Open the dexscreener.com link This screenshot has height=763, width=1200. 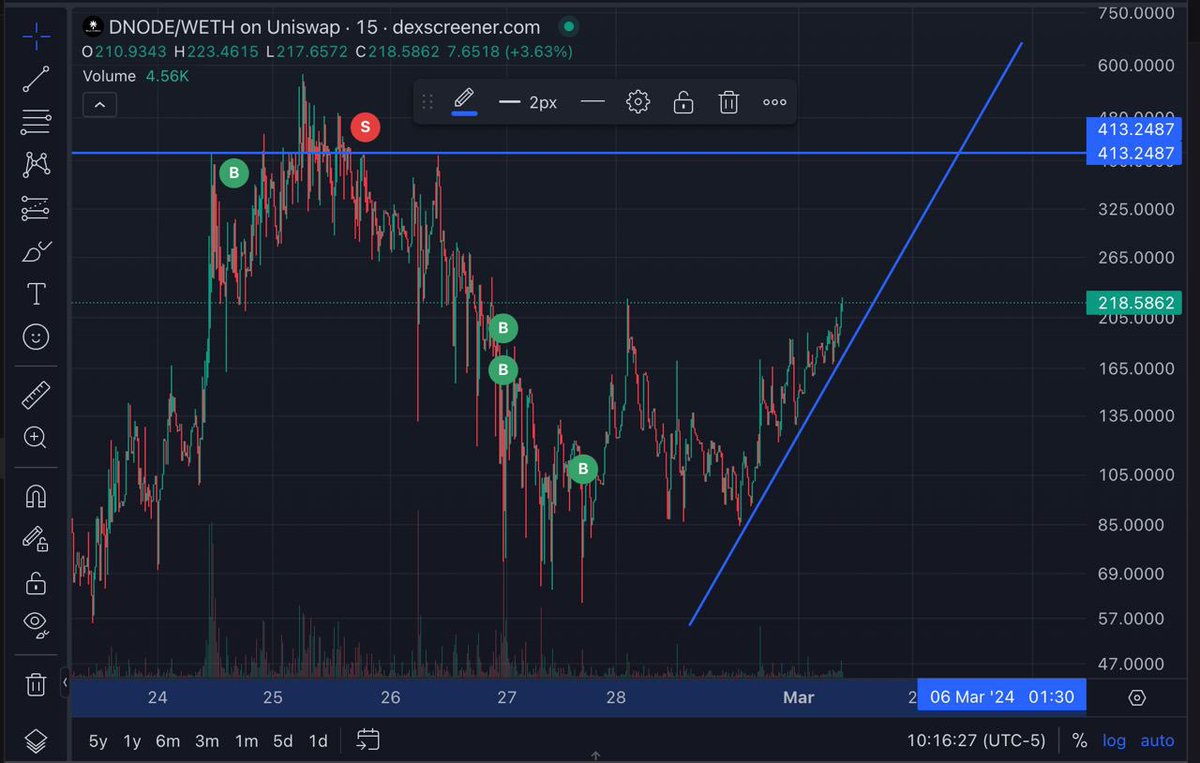[467, 27]
